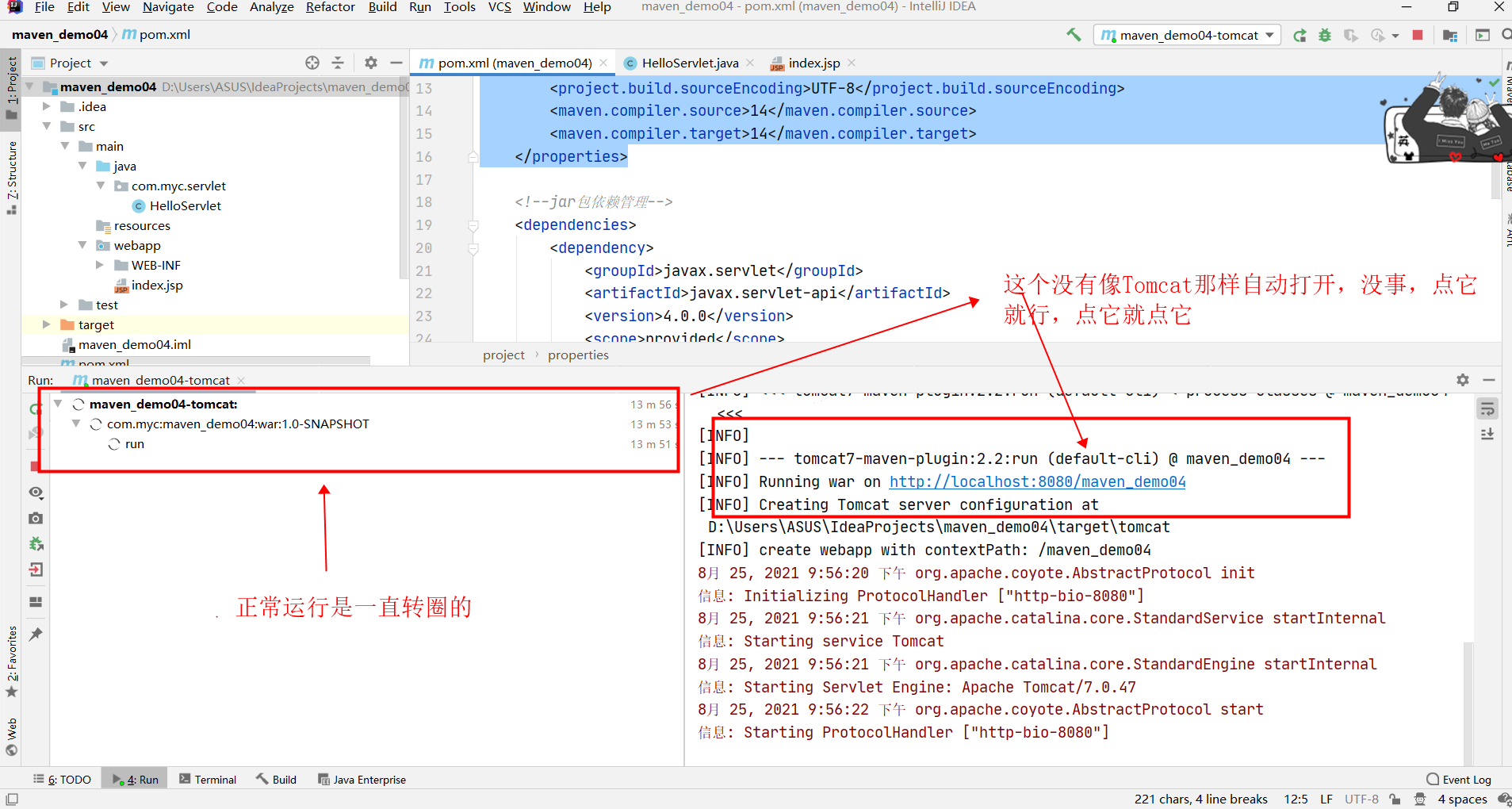Toggle Soft-Wrap in the console
1512x809 pixels.
click(1487, 409)
